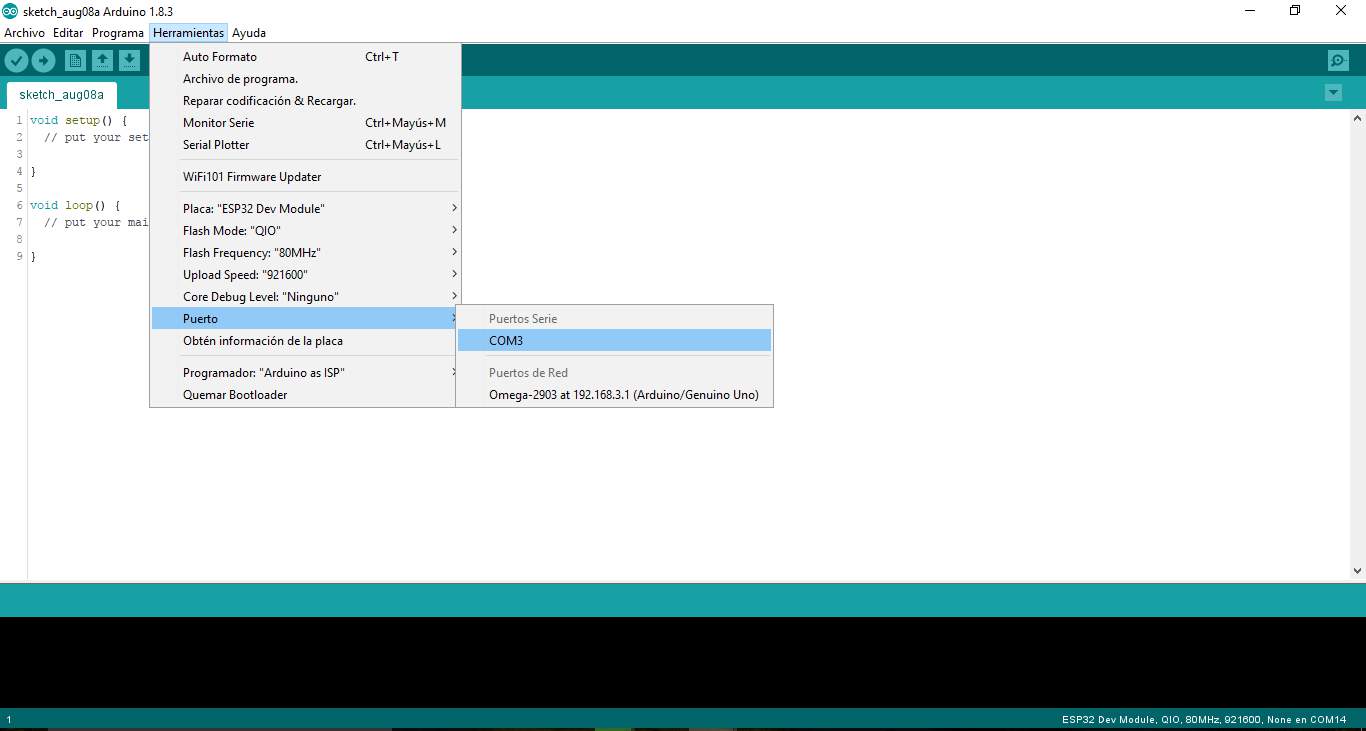Save the sketch with the down-arrow icon
The width and height of the screenshot is (1366, 731).
[129, 61]
